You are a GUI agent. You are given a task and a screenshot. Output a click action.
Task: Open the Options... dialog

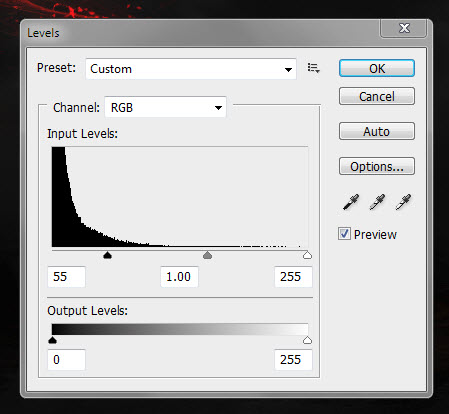tap(377, 166)
